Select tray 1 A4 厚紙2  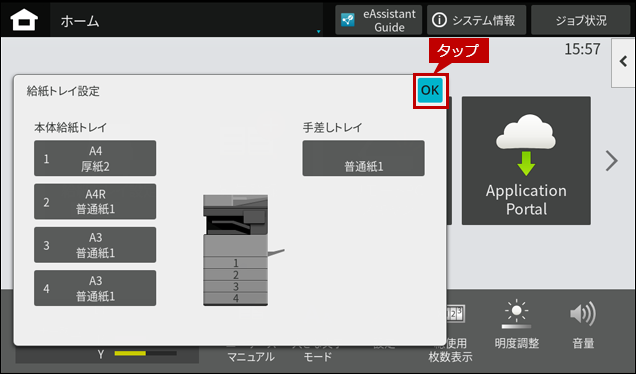95,158
